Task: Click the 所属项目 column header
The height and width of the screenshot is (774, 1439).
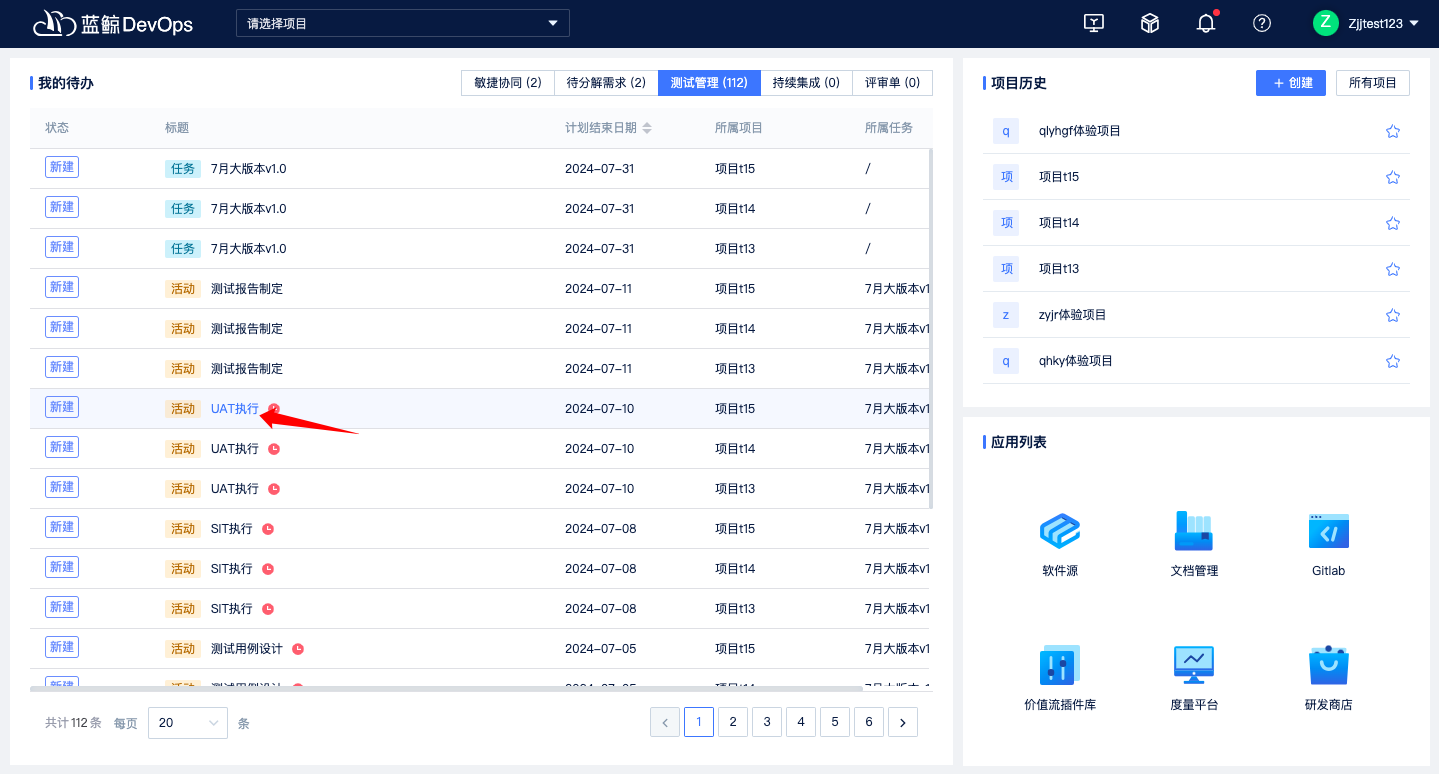Action: pos(739,128)
